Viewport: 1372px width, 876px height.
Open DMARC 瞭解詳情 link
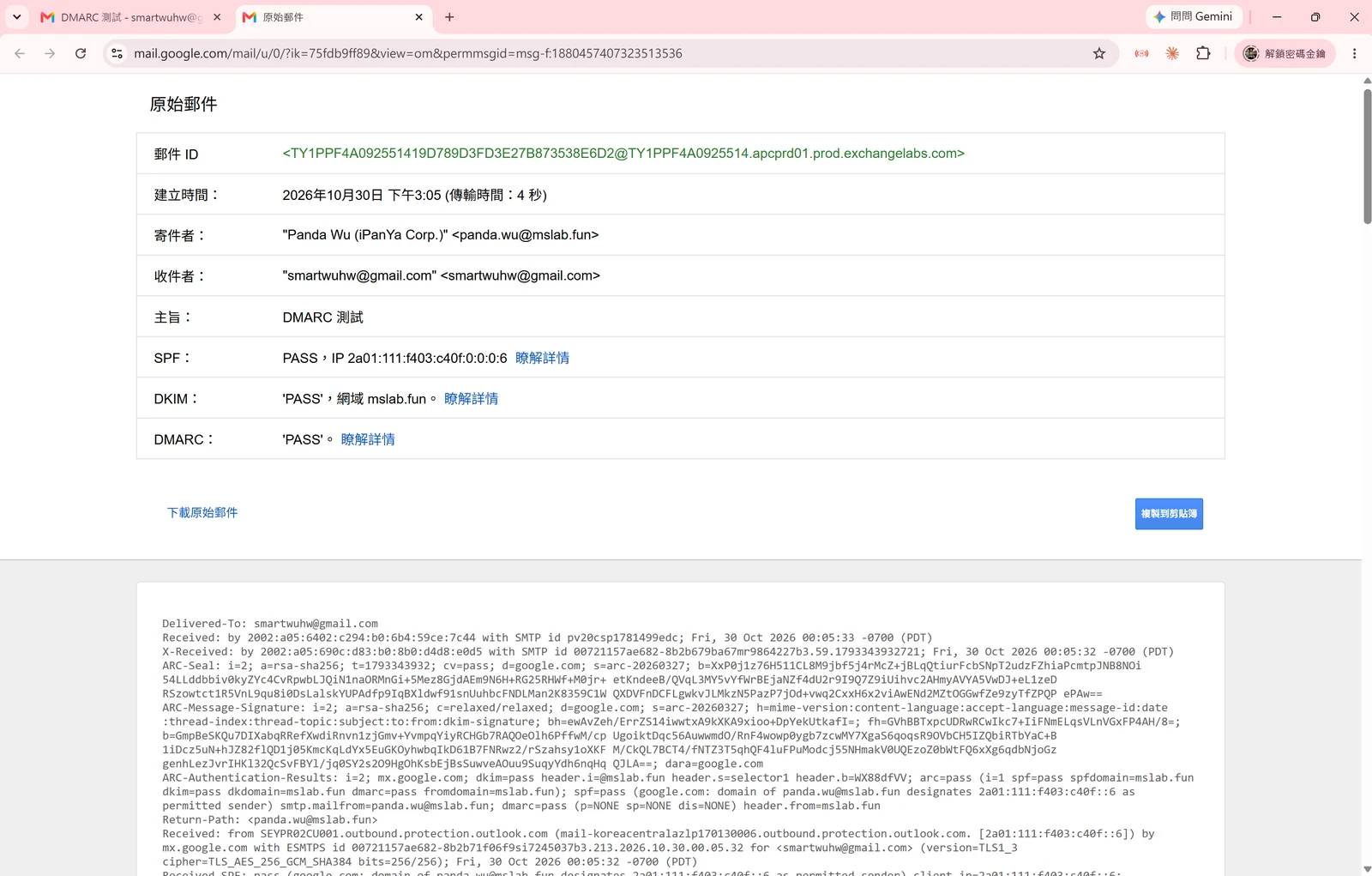pos(368,439)
